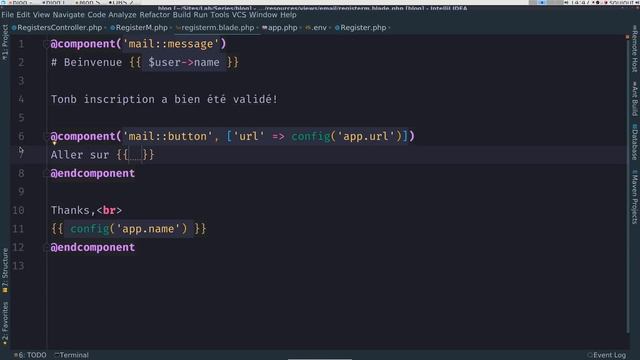Open the VCS menu
Image resolution: width=640 pixels, height=360 pixels.
pyautogui.click(x=239, y=15)
